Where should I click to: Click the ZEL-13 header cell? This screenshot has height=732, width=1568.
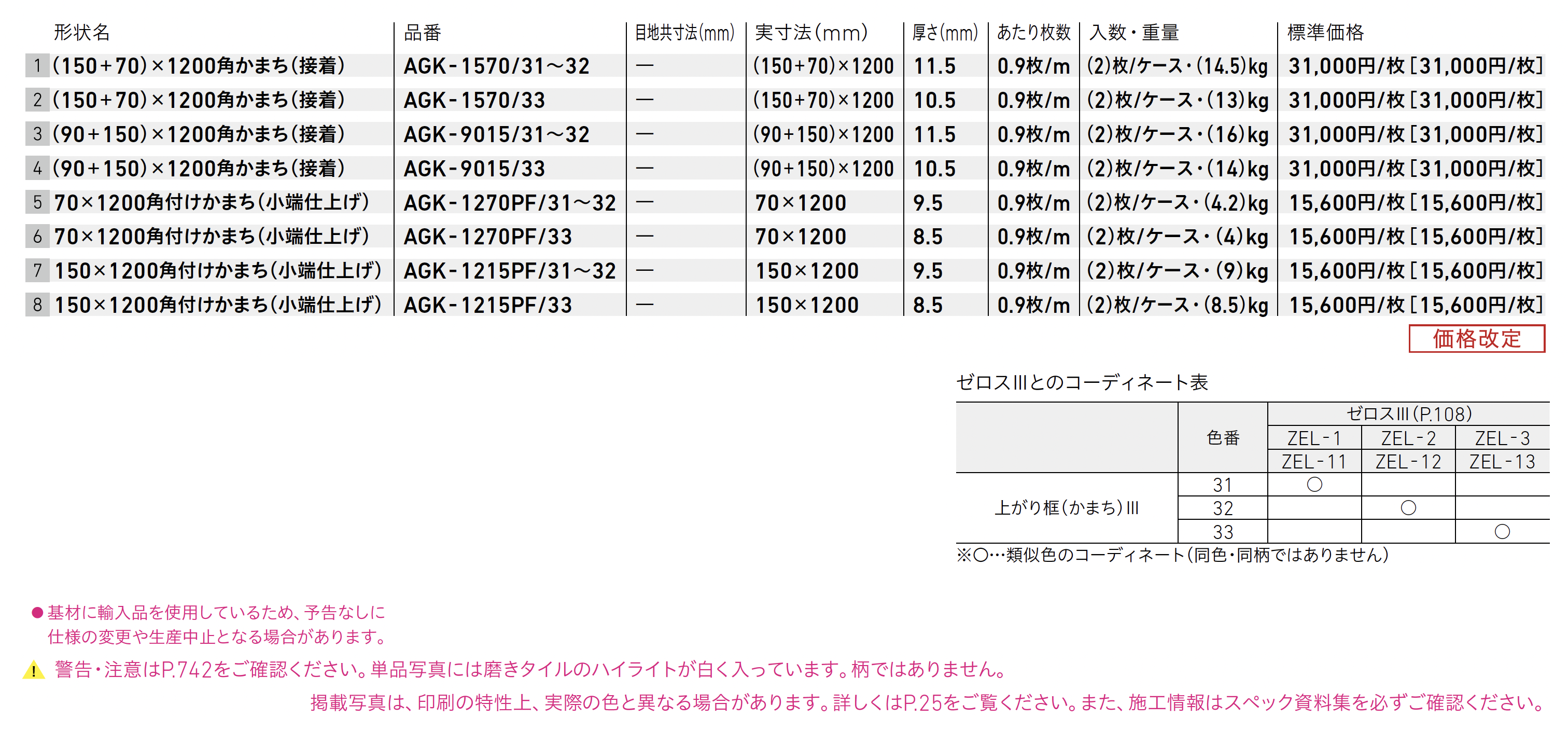pos(1502,462)
